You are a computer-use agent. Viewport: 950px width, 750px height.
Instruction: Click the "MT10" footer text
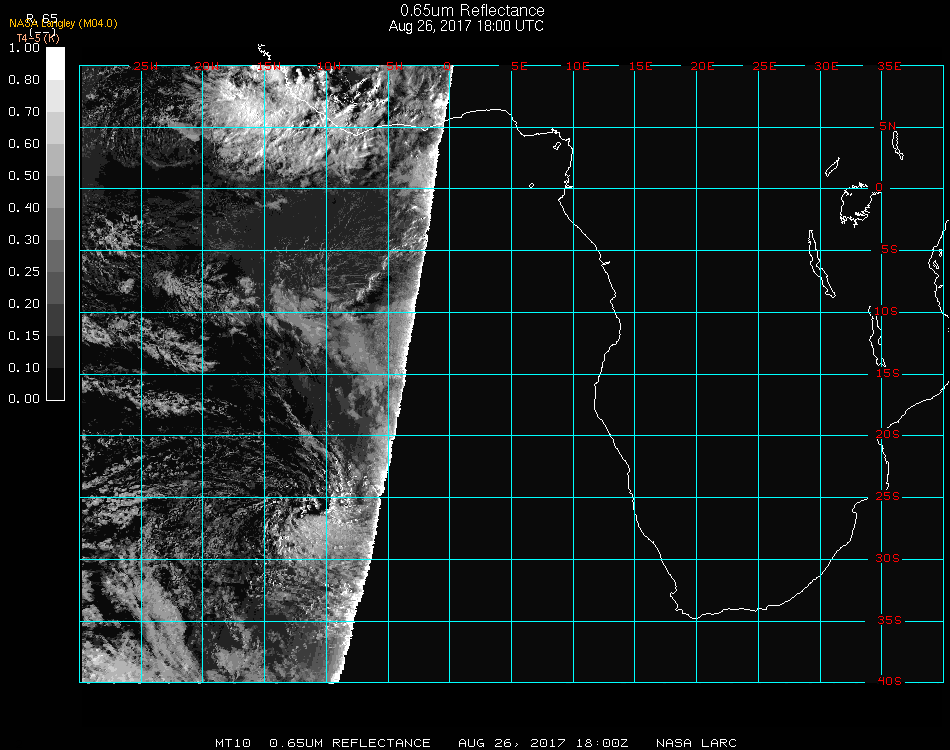pos(232,743)
